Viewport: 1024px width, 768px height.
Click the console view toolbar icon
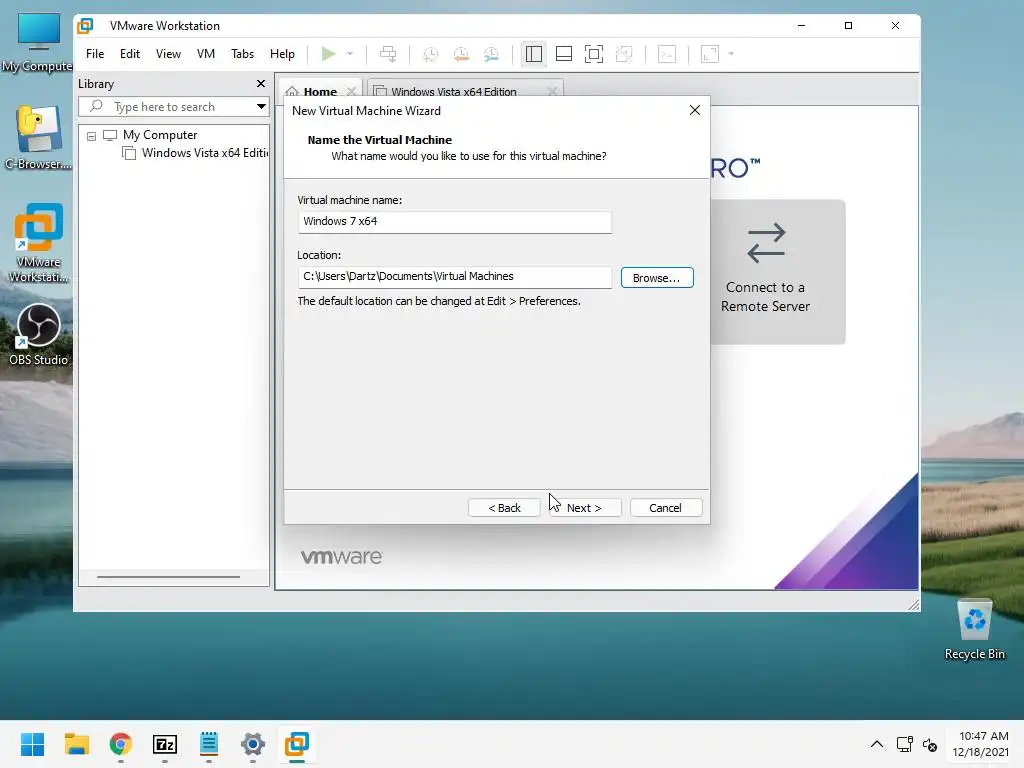click(667, 54)
